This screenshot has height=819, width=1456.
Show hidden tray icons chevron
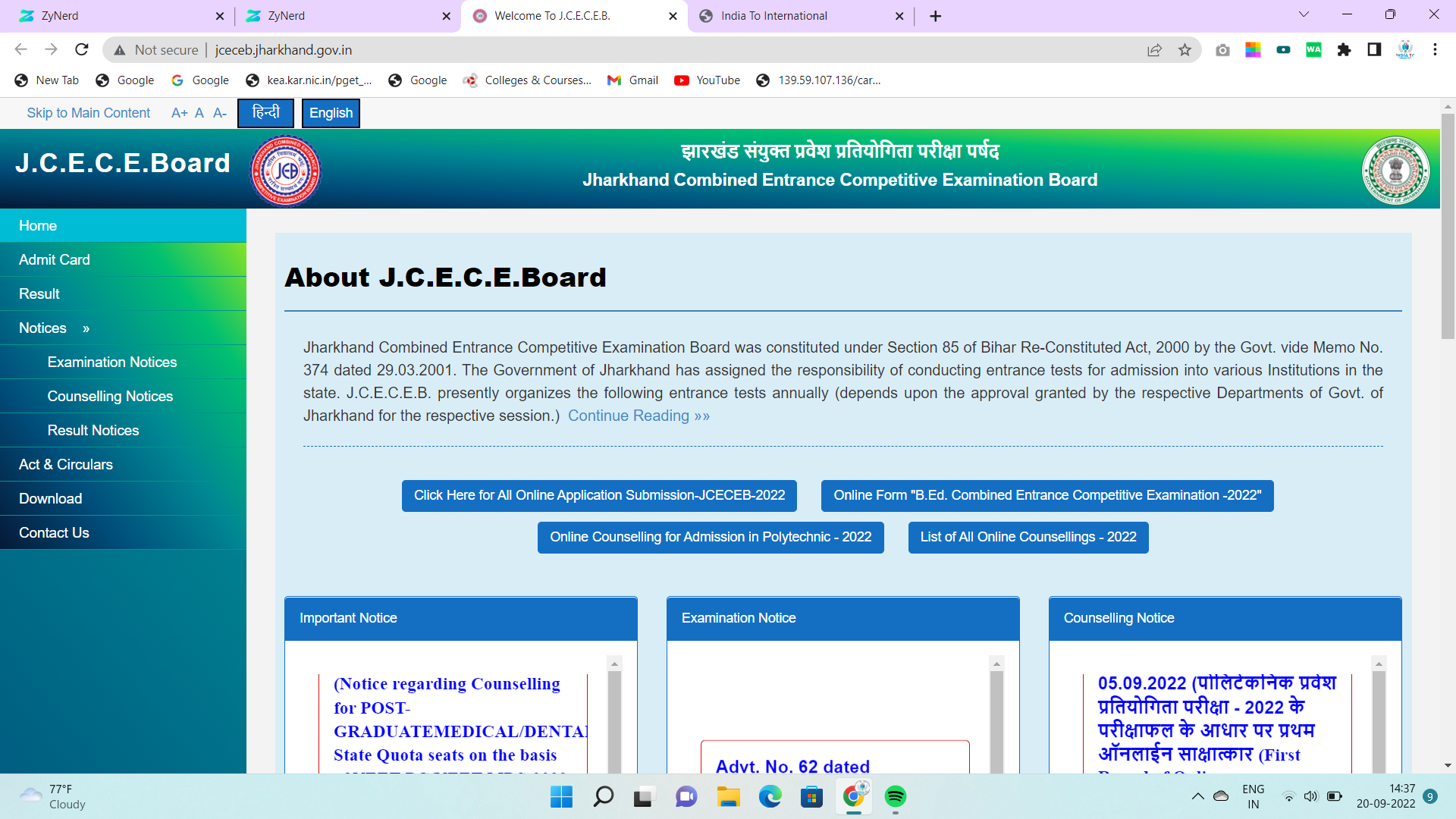click(1197, 796)
